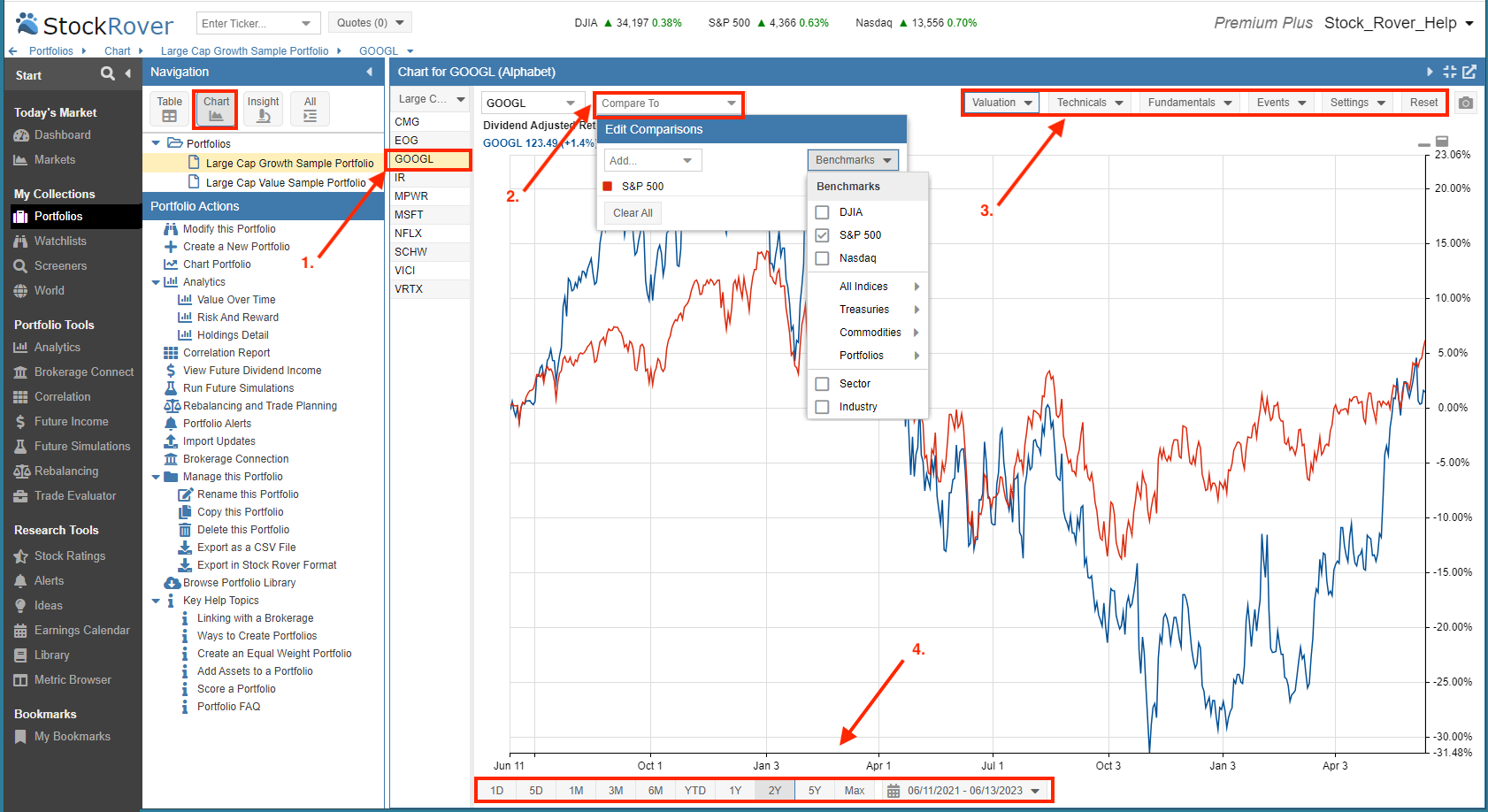The width and height of the screenshot is (1488, 812).
Task: Select Large Cap Value Sample Portfolio
Action: [x=286, y=183]
